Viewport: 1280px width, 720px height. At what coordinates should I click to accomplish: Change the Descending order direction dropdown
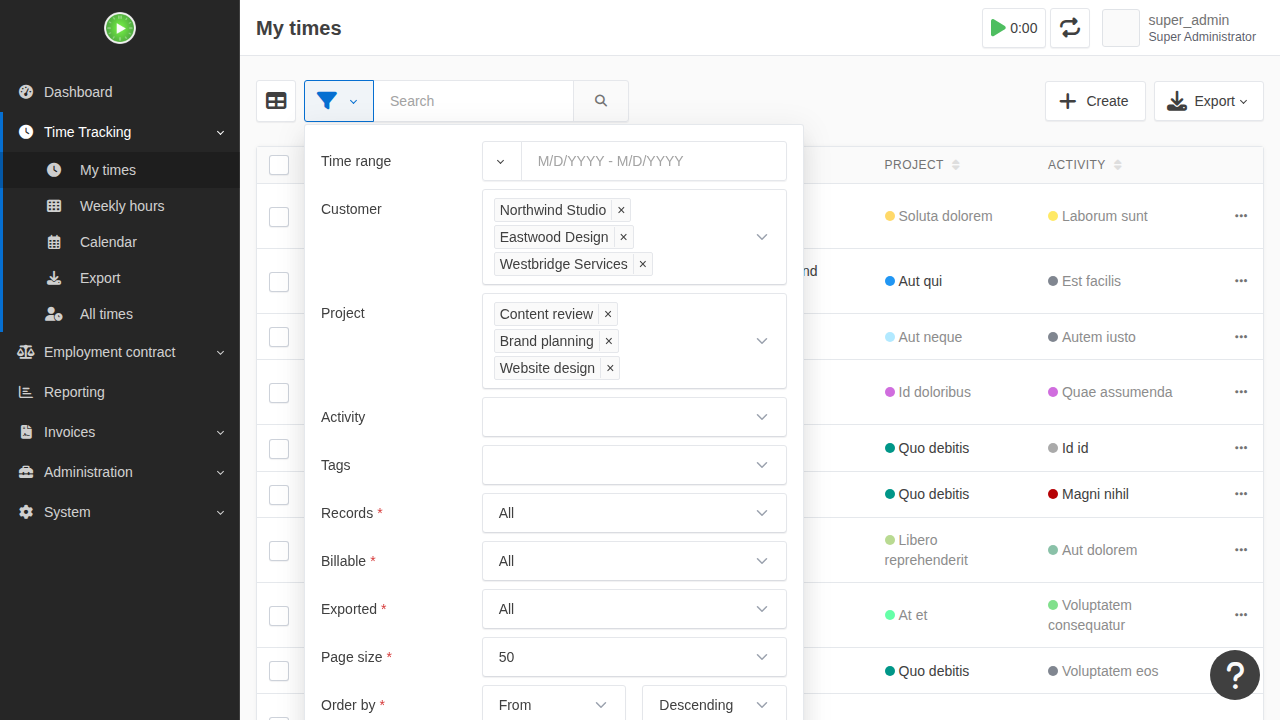[714, 704]
